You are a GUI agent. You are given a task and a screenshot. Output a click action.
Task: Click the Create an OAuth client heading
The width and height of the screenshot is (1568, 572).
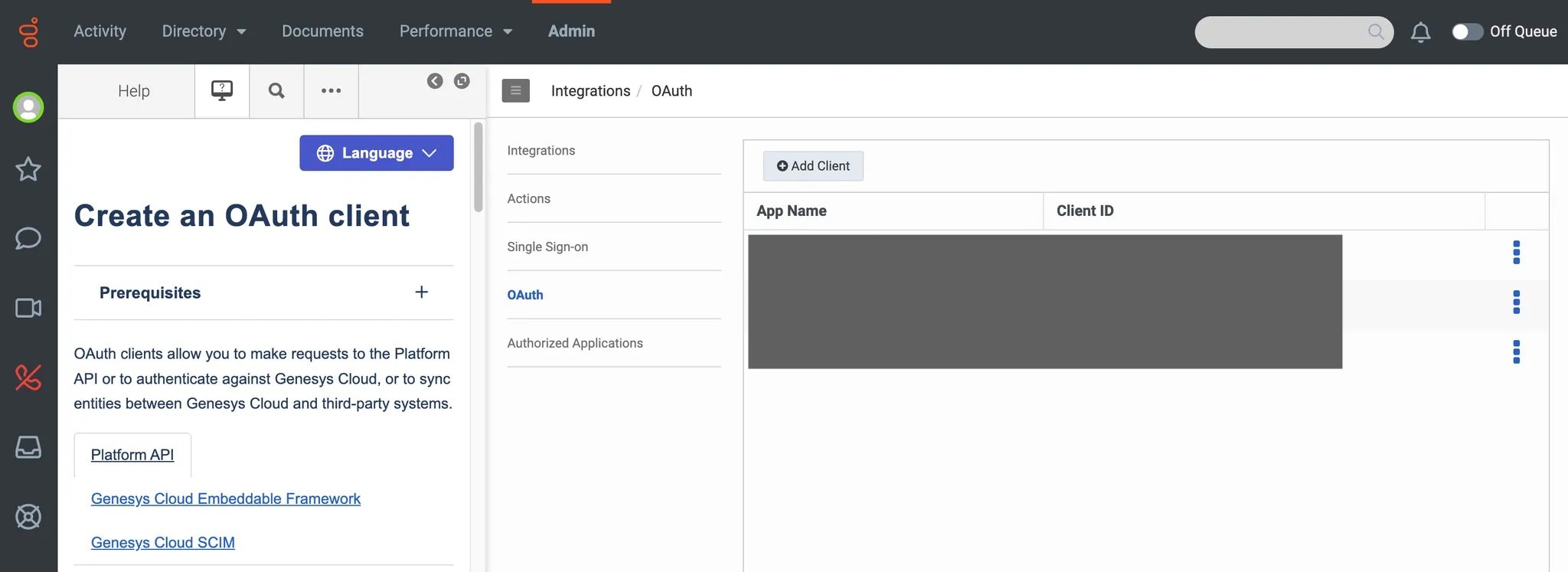tap(242, 216)
